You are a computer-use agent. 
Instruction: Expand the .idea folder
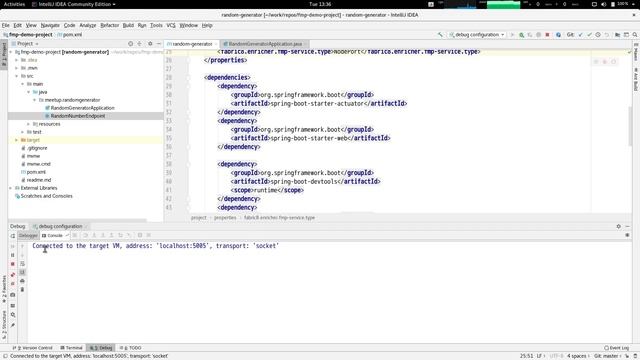tap(17, 60)
